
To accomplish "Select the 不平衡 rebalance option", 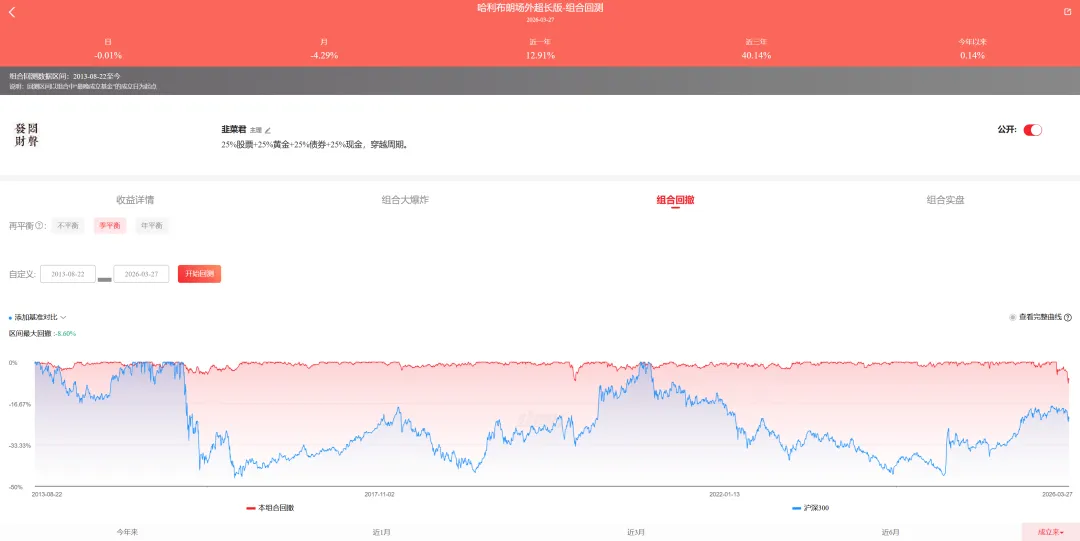I will [x=68, y=225].
